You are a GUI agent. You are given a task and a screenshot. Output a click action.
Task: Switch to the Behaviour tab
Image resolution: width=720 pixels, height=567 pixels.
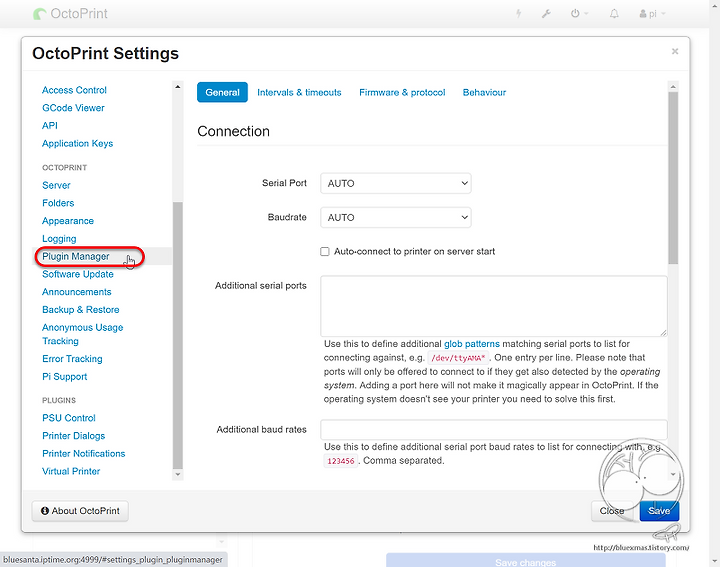click(484, 92)
